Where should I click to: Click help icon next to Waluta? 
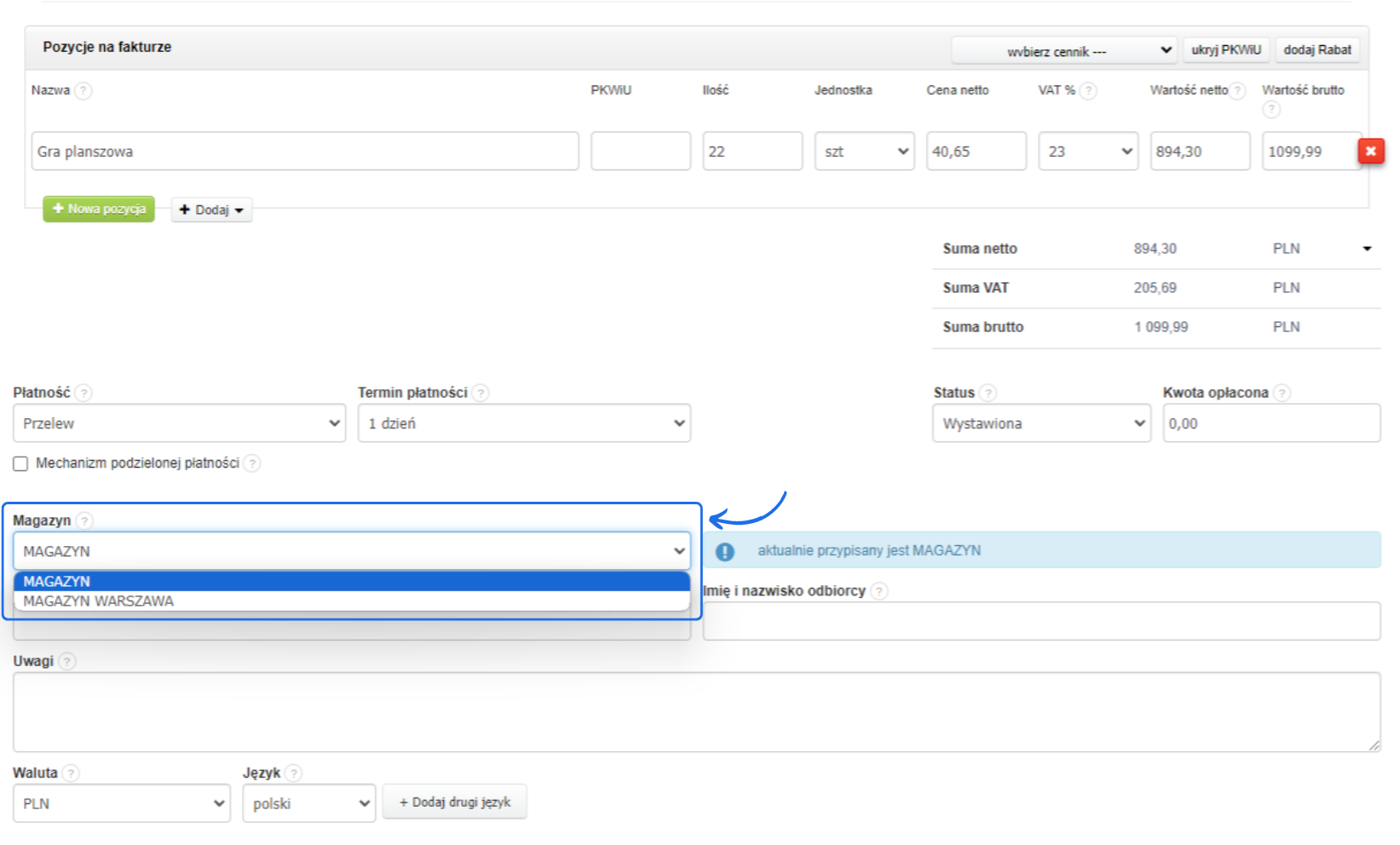(71, 773)
